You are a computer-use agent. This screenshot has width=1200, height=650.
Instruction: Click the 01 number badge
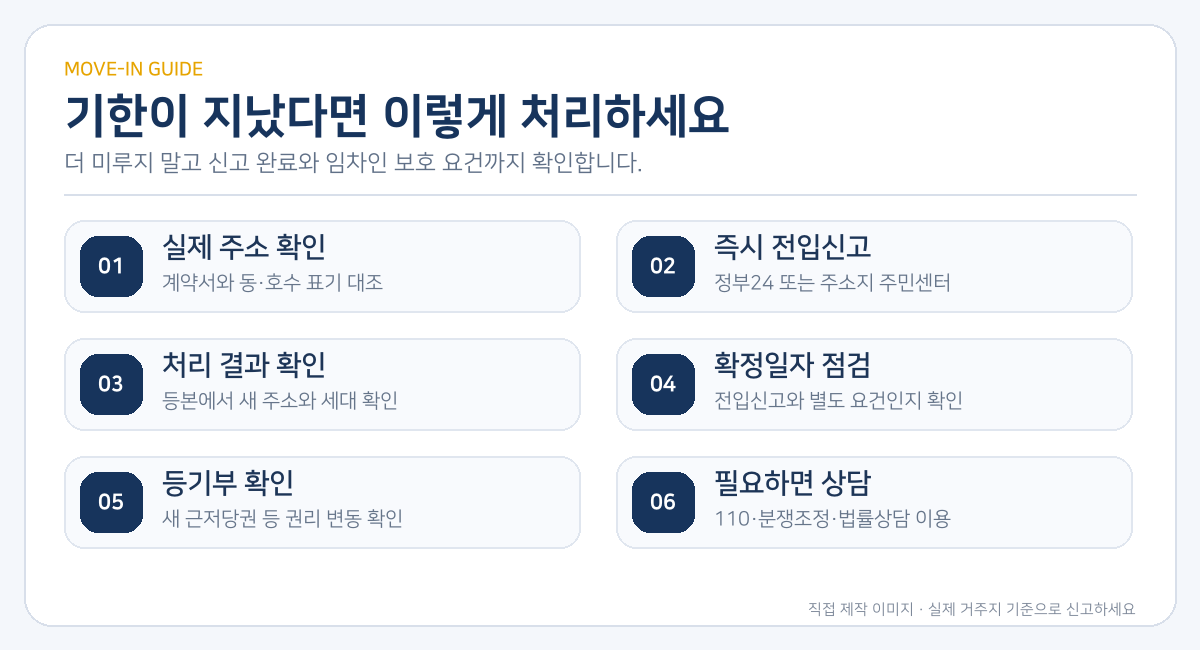[111, 266]
